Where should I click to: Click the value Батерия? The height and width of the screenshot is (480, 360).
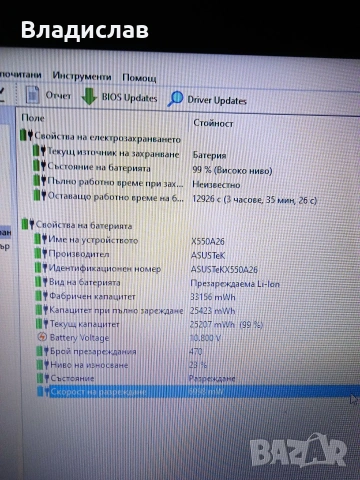(209, 155)
